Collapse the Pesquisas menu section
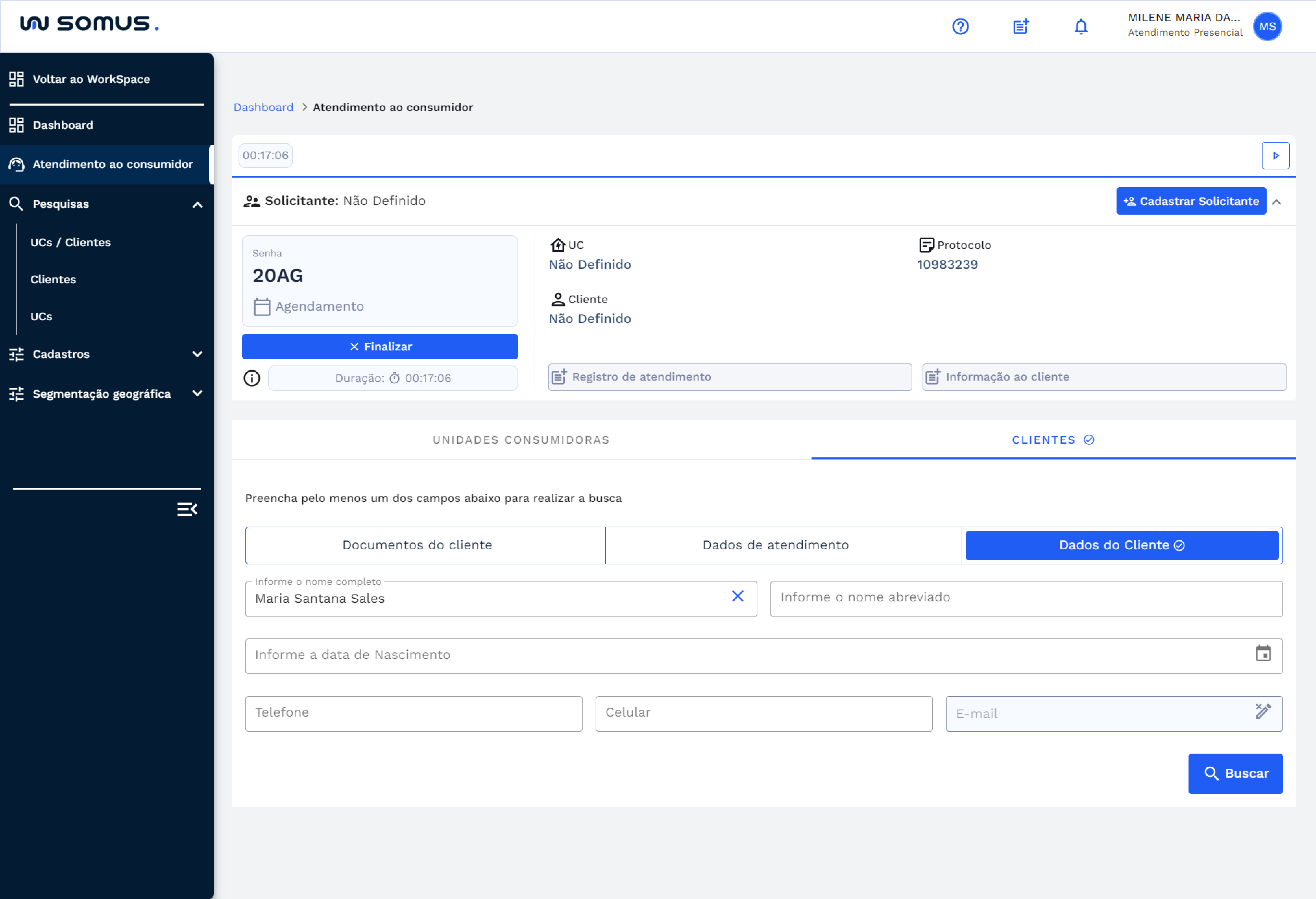Viewport: 1316px width, 899px height. pyautogui.click(x=197, y=204)
